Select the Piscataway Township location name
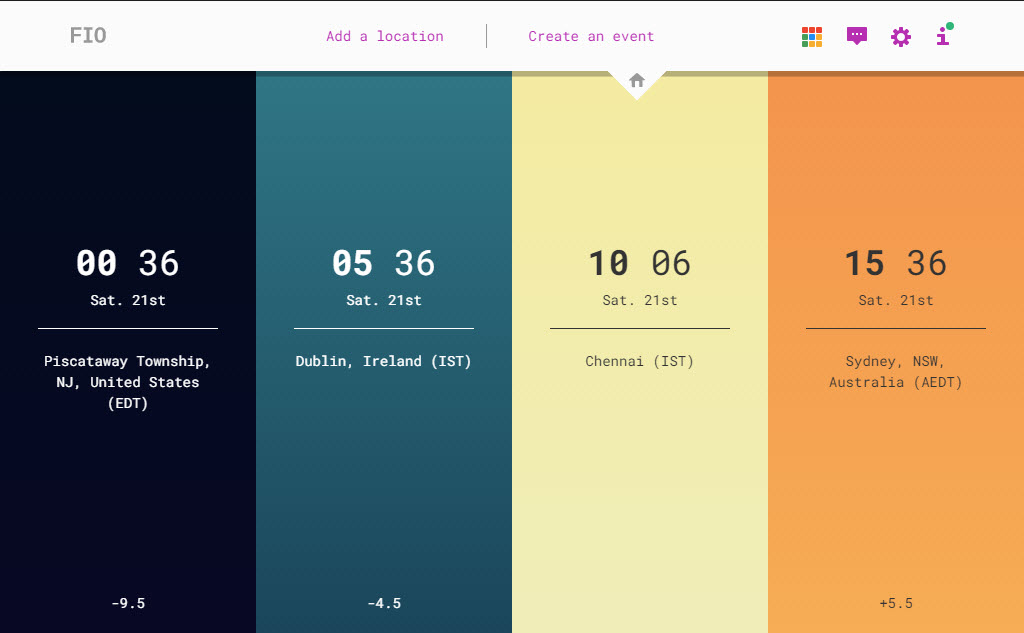Viewport: 1024px width, 633px height. (128, 382)
